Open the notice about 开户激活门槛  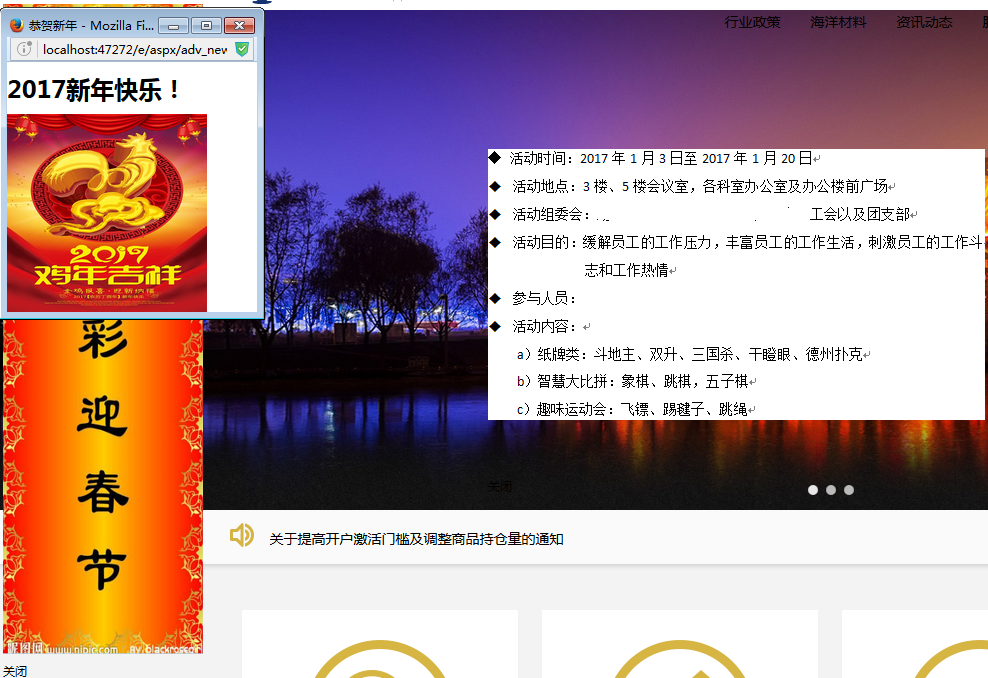point(416,539)
